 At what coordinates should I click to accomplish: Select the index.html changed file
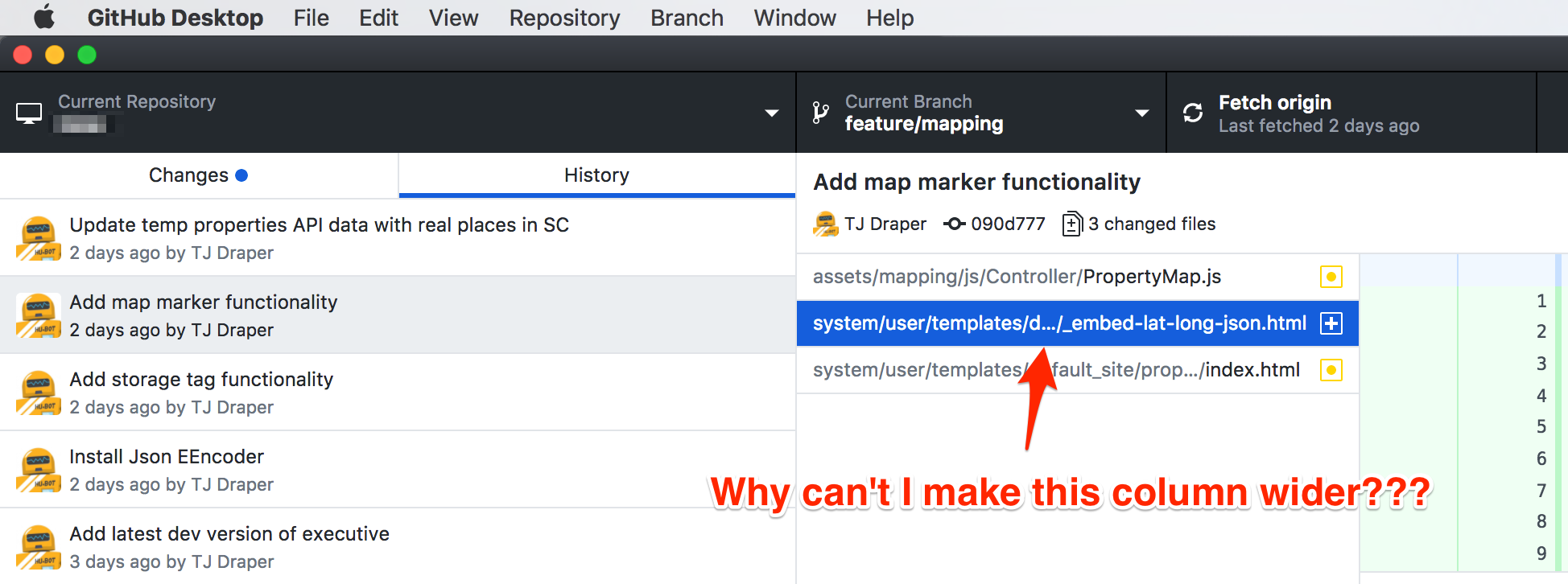(1077, 370)
